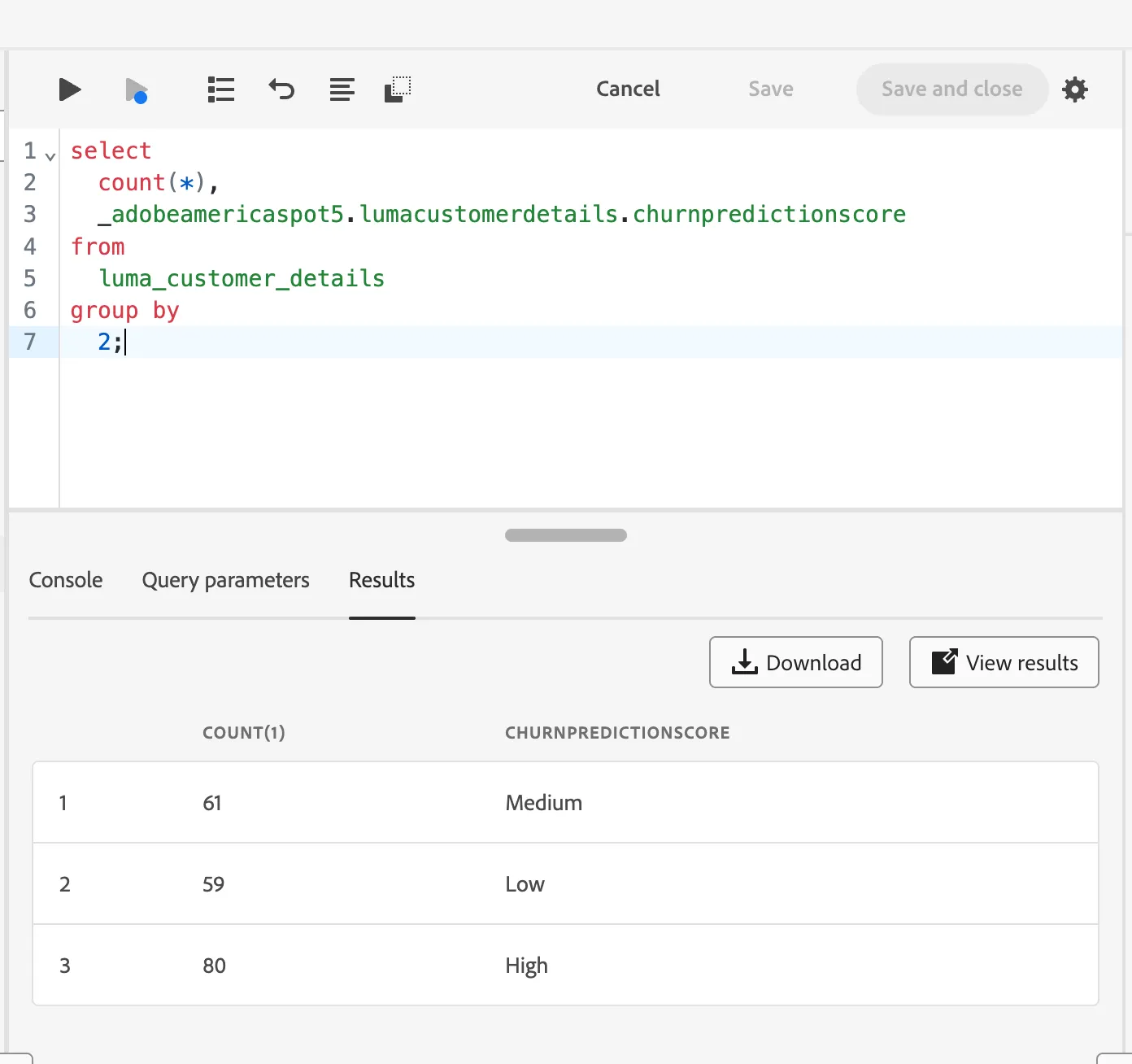The width and height of the screenshot is (1132, 1064).
Task: Click the churnpredictionscore field in the query
Action: click(769, 214)
